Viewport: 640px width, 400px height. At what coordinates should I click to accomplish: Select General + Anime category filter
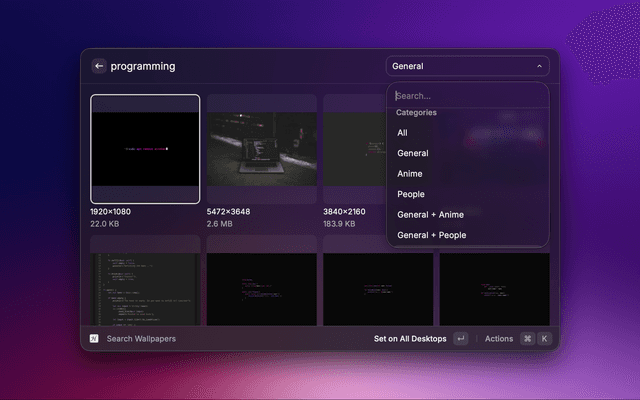click(430, 214)
